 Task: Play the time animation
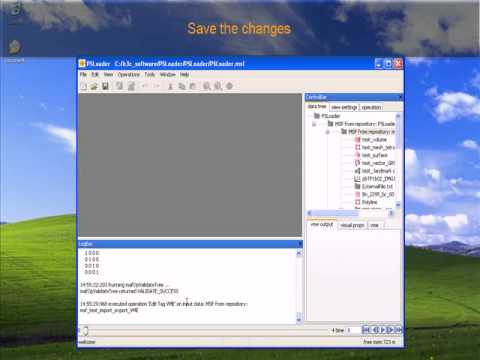point(382,330)
